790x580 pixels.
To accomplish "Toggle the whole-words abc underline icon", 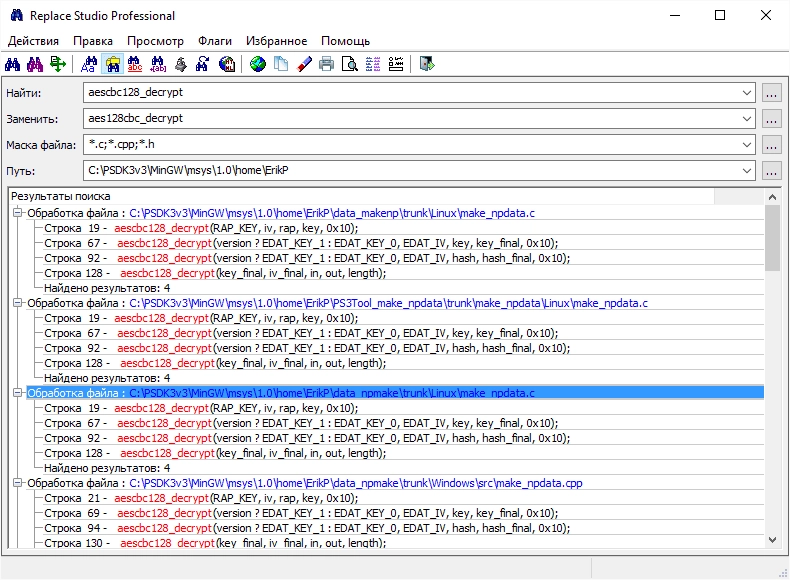I will click(135, 64).
